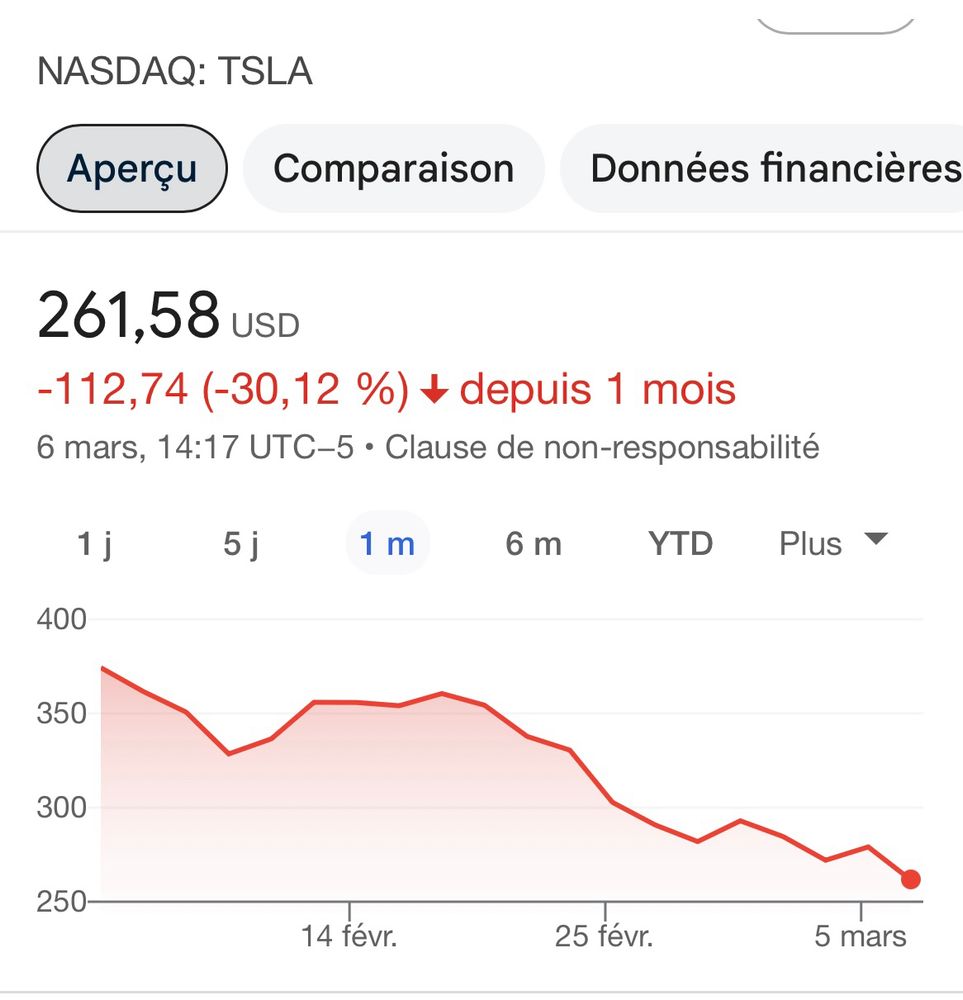Open Clause de non-responsabilité link
Viewport: 963px width, 1000px height.
click(602, 447)
